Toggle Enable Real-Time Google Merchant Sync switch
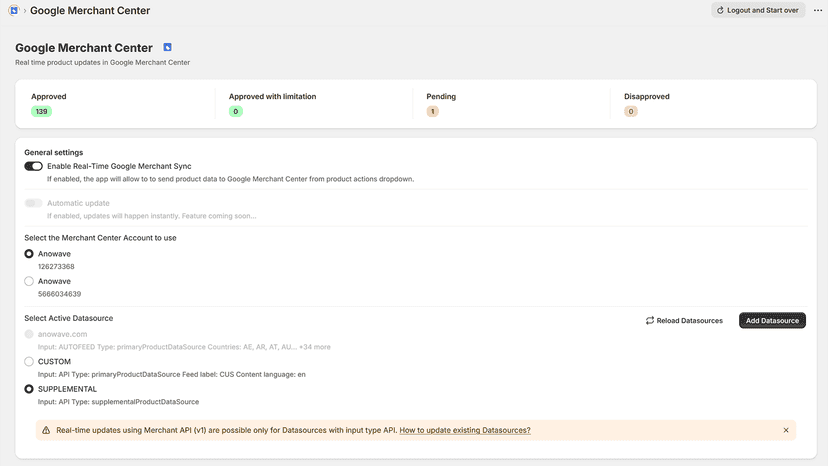The image size is (828, 466). 33,166
